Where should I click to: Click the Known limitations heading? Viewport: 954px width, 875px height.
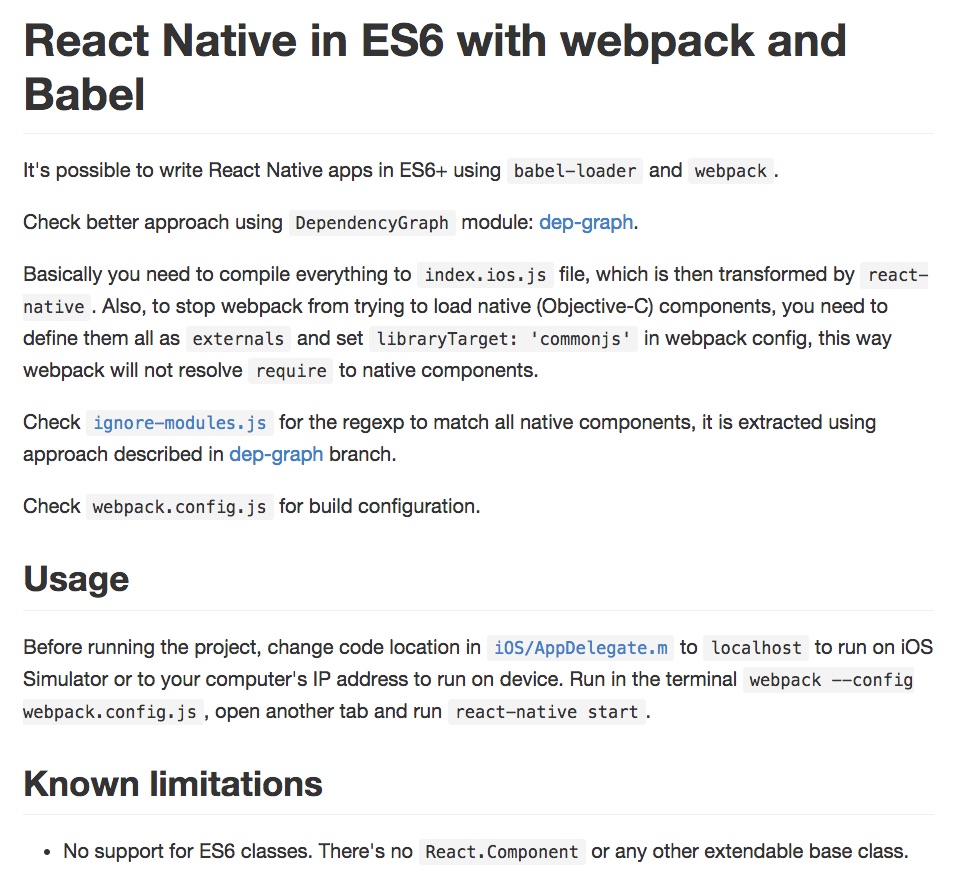(172, 784)
